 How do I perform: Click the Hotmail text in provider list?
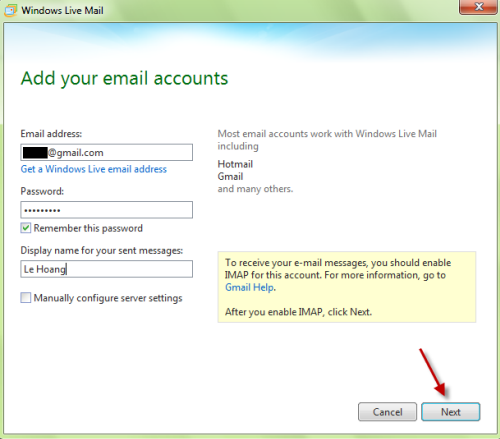(235, 164)
